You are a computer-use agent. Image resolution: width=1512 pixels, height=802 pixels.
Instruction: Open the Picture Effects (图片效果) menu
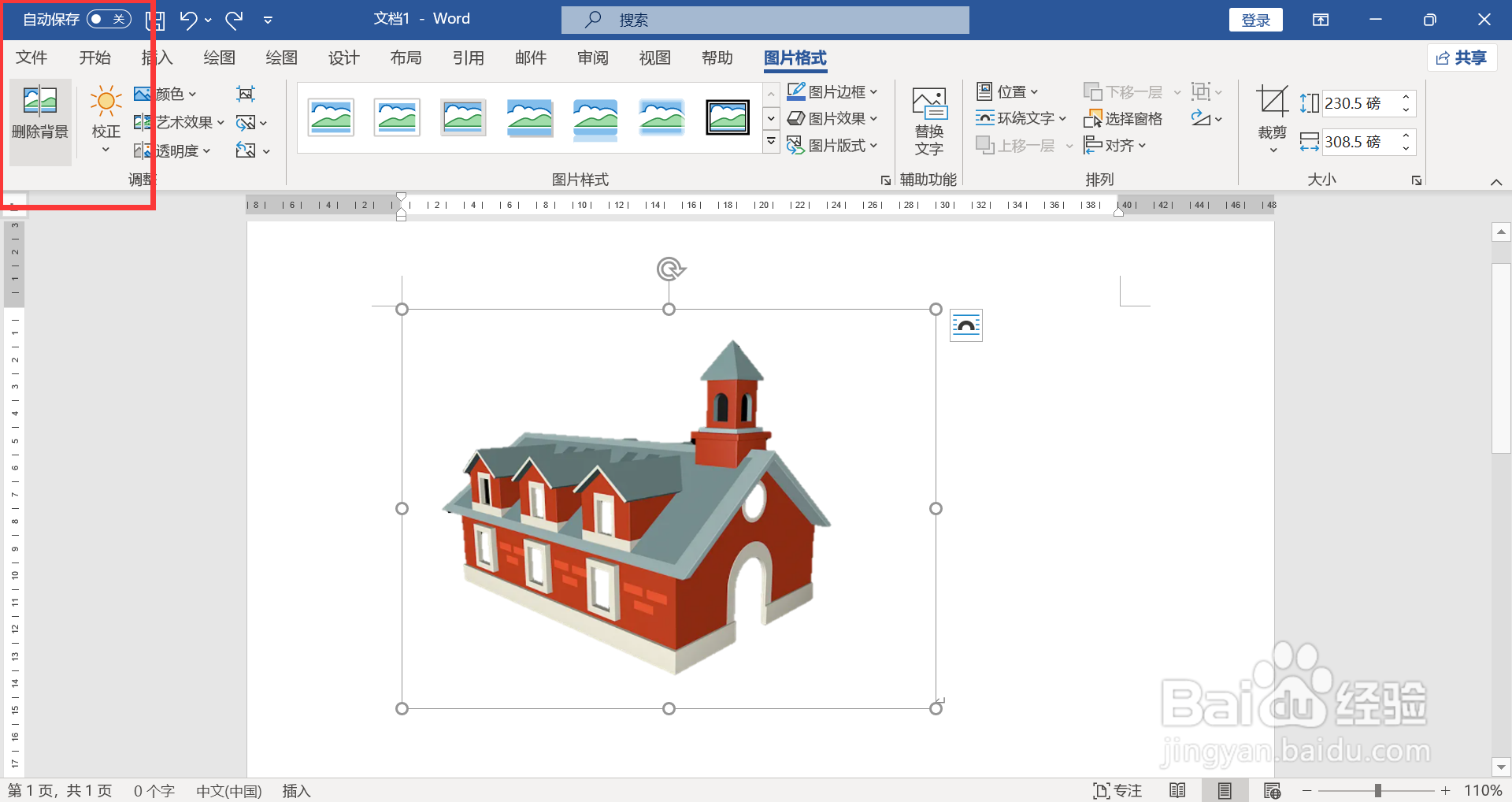[x=832, y=119]
